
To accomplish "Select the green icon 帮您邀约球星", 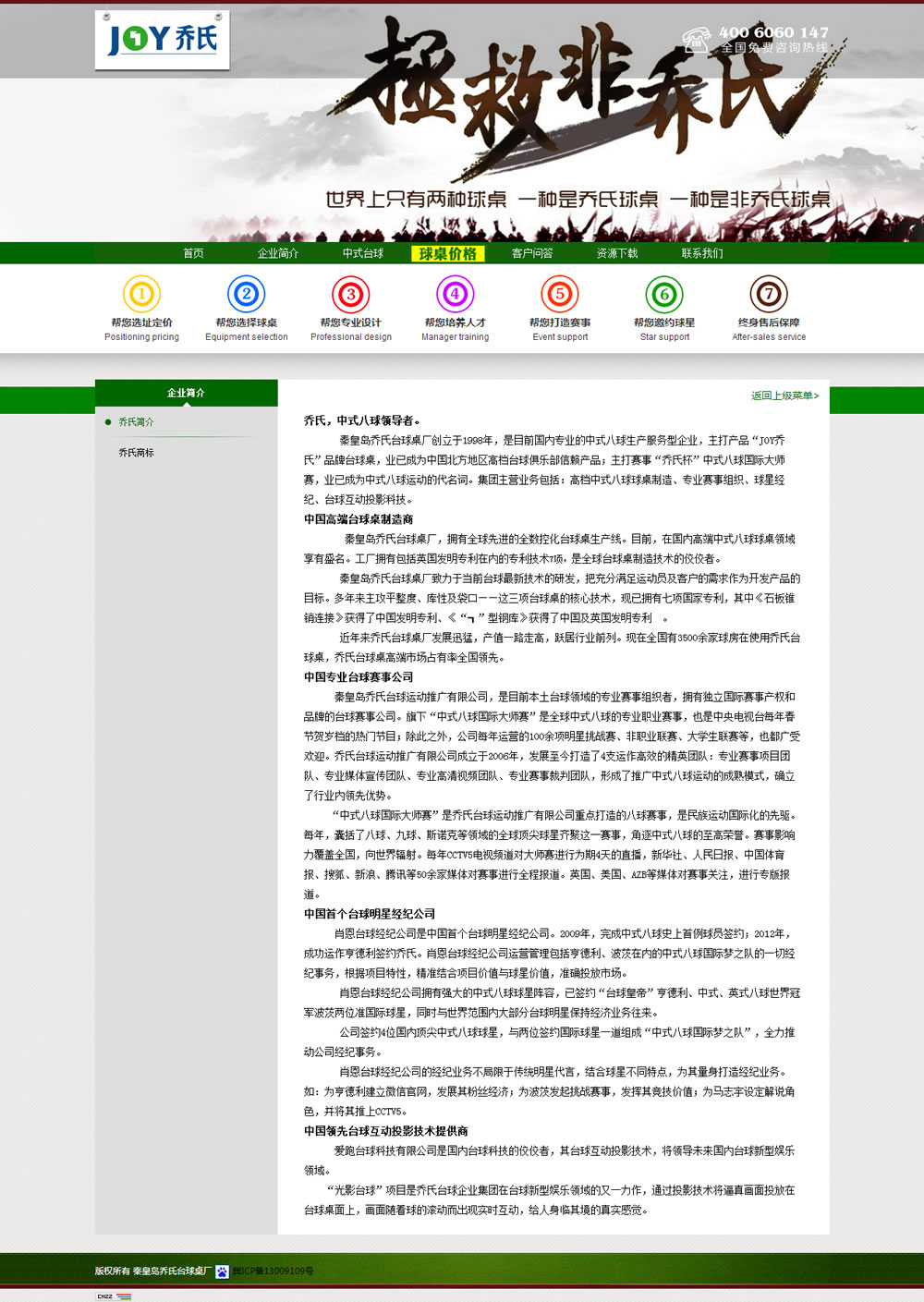I will [x=664, y=295].
